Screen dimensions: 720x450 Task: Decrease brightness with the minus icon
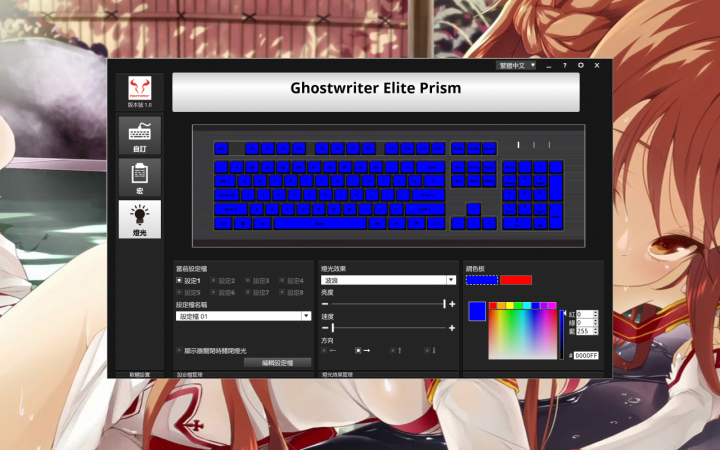[x=325, y=304]
